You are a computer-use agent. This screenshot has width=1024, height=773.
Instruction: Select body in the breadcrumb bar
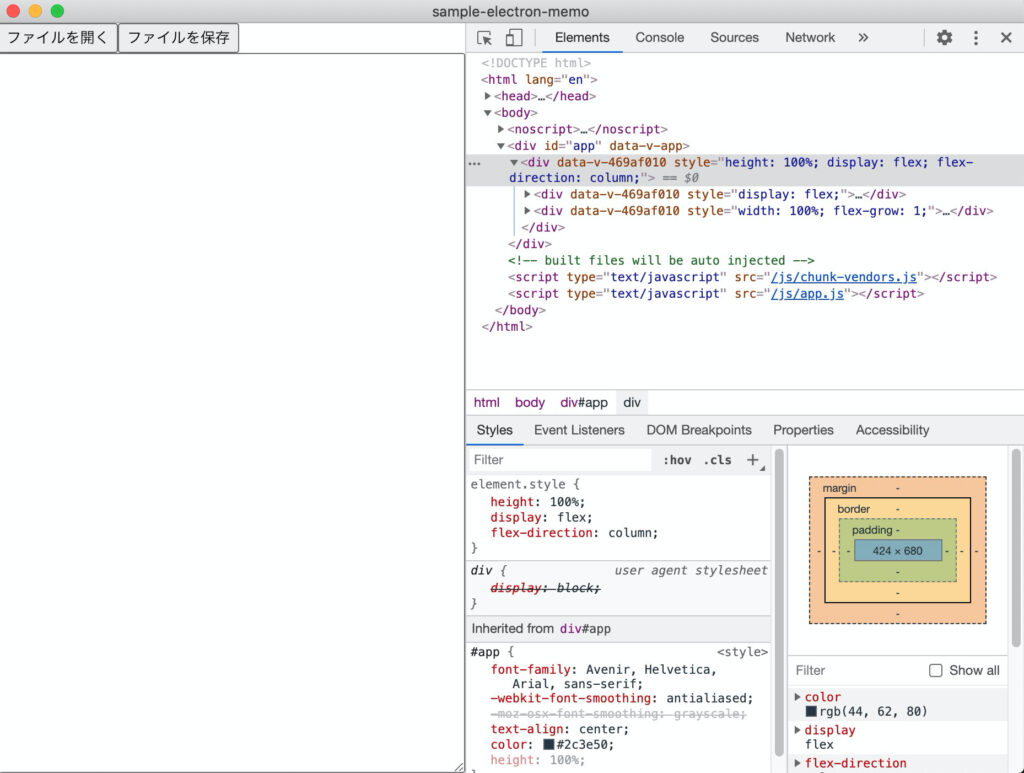[530, 403]
